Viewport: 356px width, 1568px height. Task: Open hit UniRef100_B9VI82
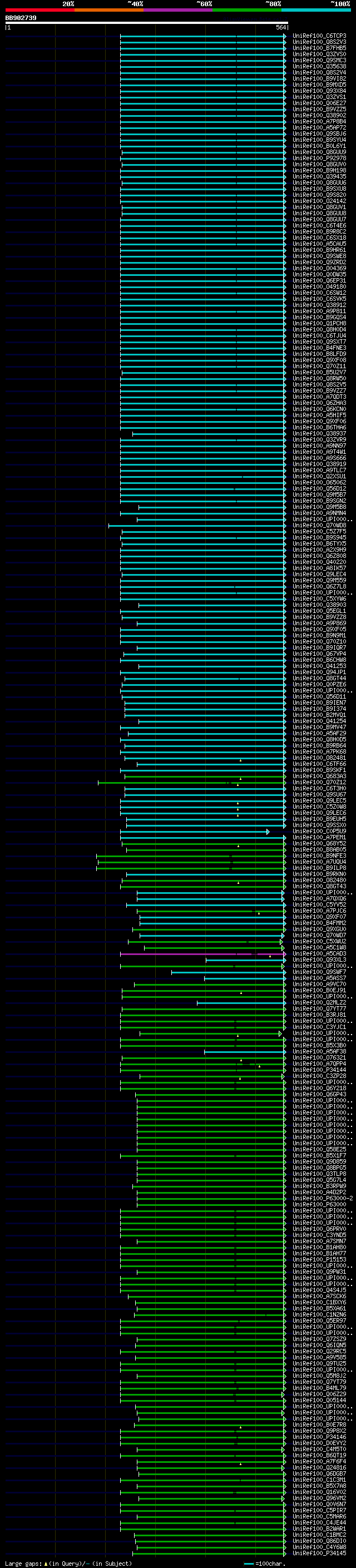[319, 78]
